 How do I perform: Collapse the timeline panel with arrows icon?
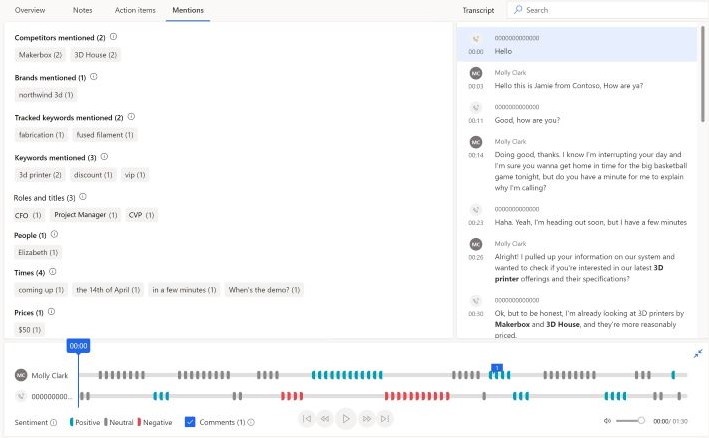(697, 353)
